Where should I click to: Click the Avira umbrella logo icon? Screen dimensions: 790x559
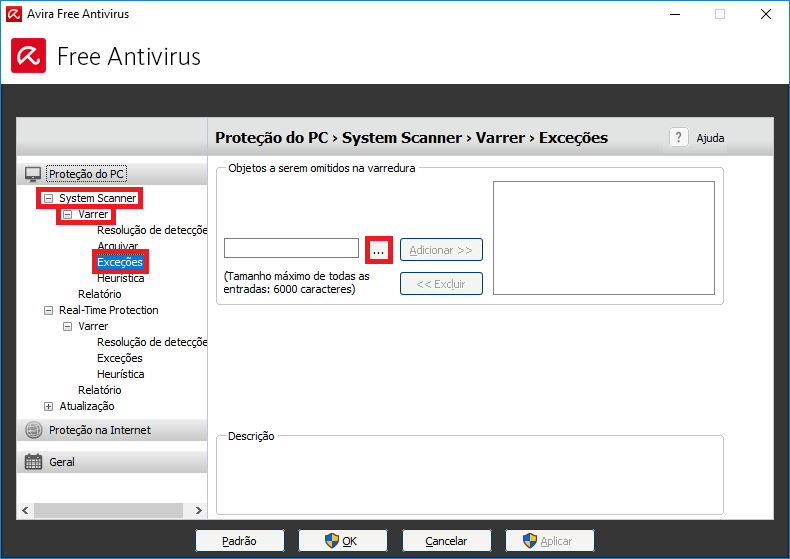pos(29,56)
